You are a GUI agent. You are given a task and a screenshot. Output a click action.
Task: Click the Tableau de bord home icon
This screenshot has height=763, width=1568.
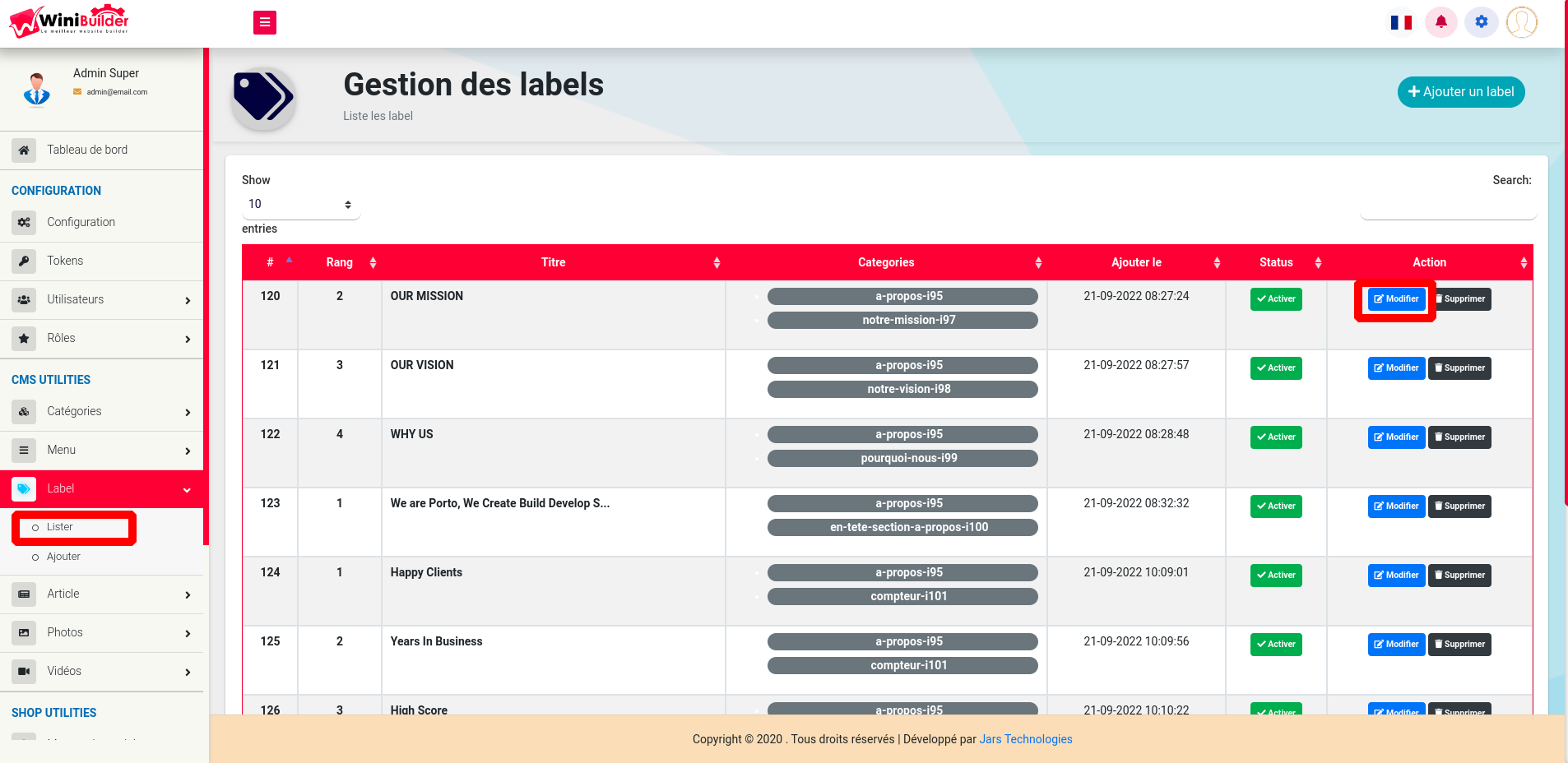tap(24, 150)
